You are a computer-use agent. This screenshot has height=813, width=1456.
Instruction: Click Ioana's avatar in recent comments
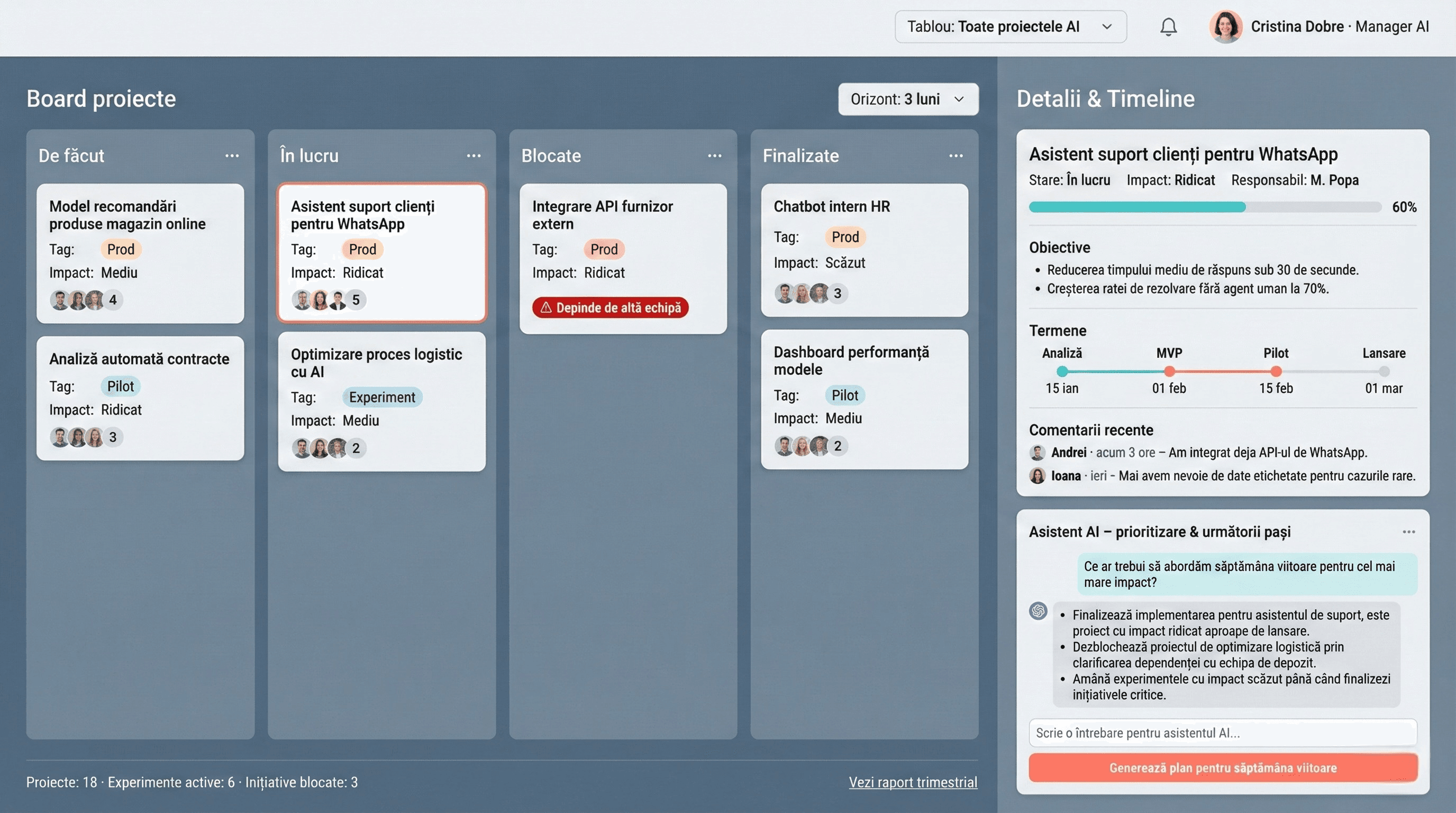click(x=1038, y=476)
